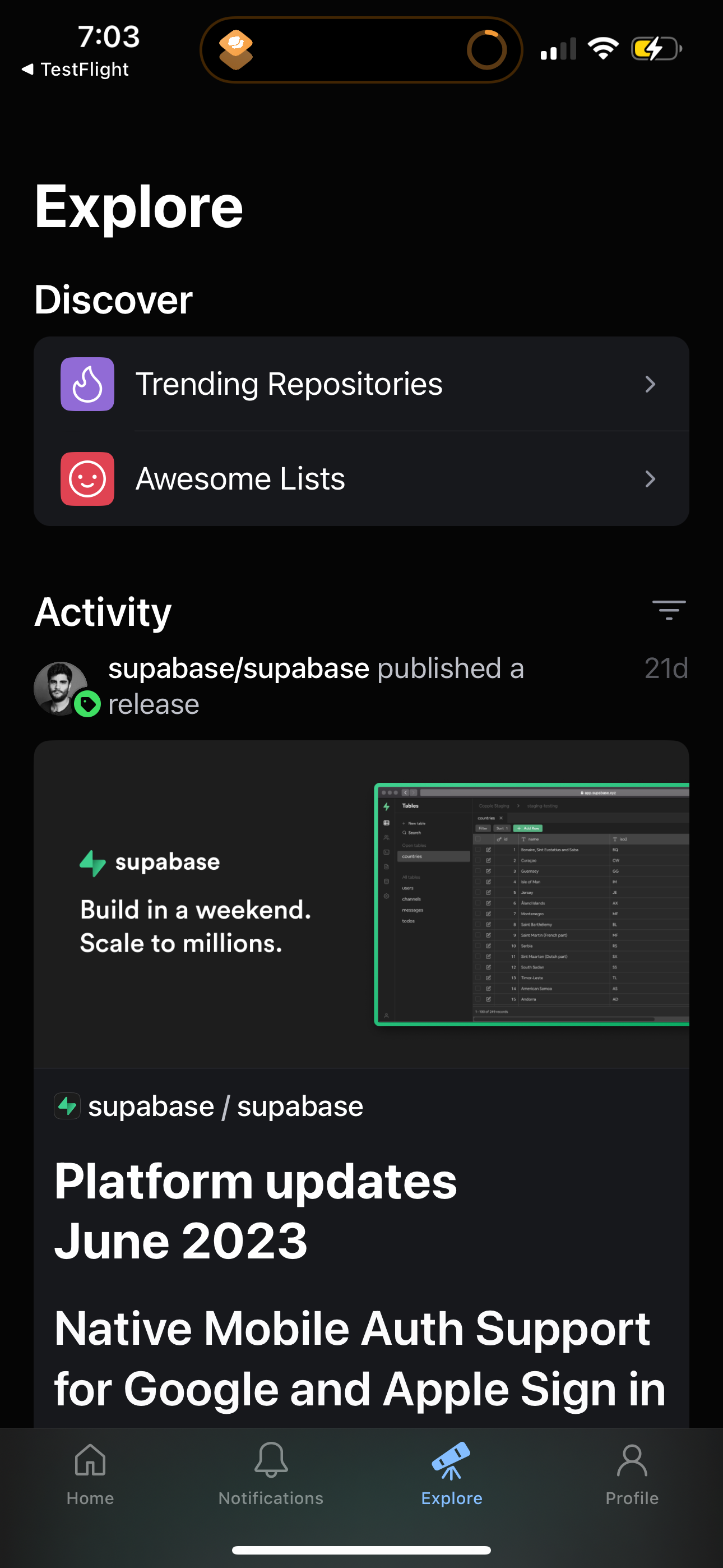Tap the cellular signal bars
723x1568 pixels.
pyautogui.click(x=558, y=49)
